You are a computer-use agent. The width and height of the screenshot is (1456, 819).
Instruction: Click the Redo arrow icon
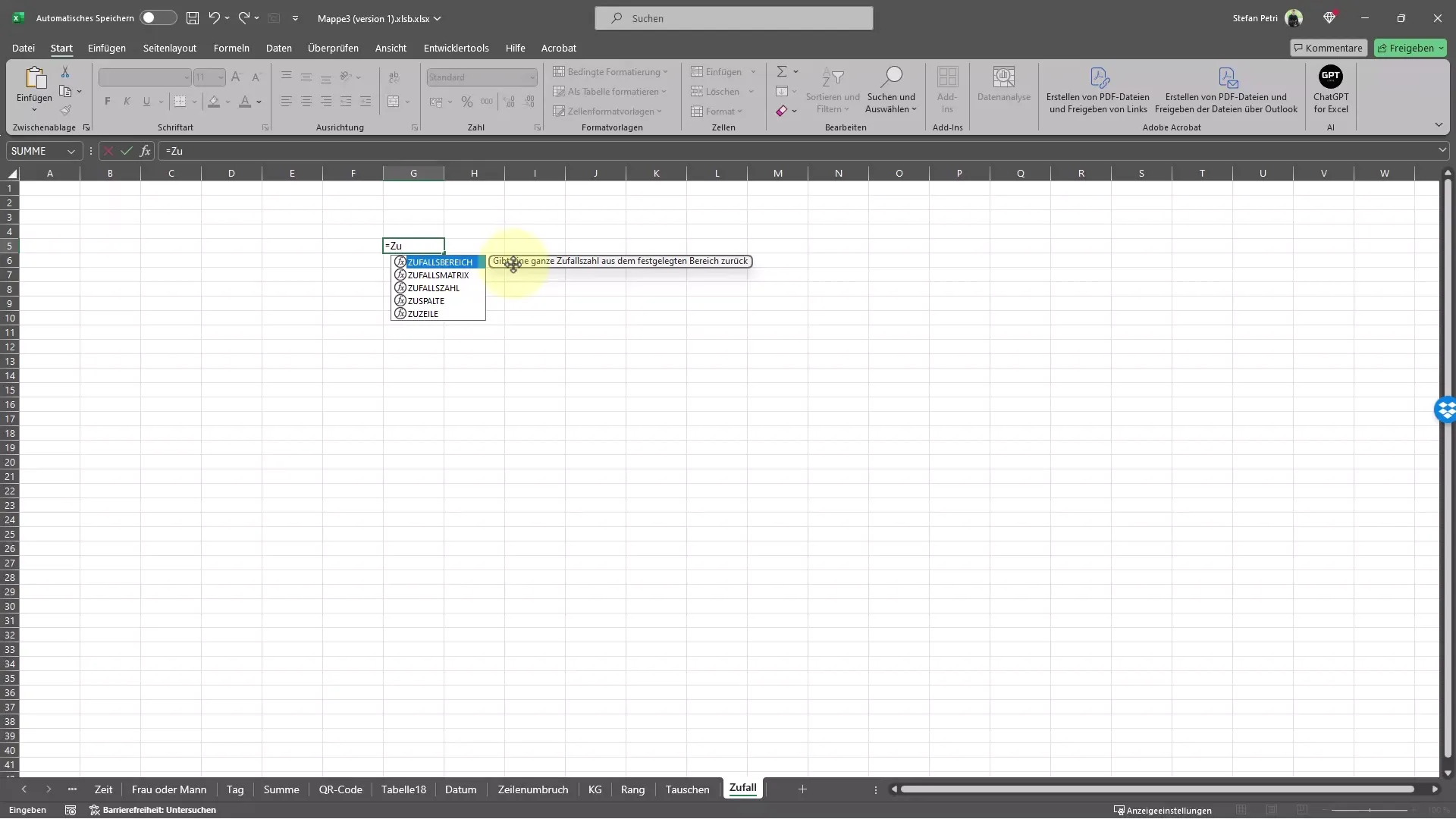(244, 17)
